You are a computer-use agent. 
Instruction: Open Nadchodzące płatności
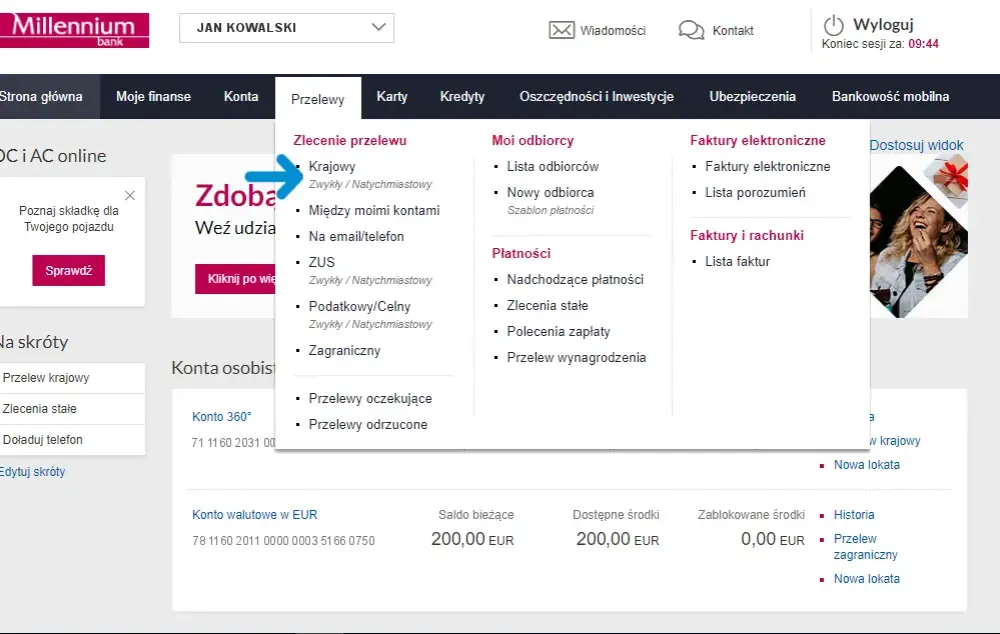[x=575, y=280]
